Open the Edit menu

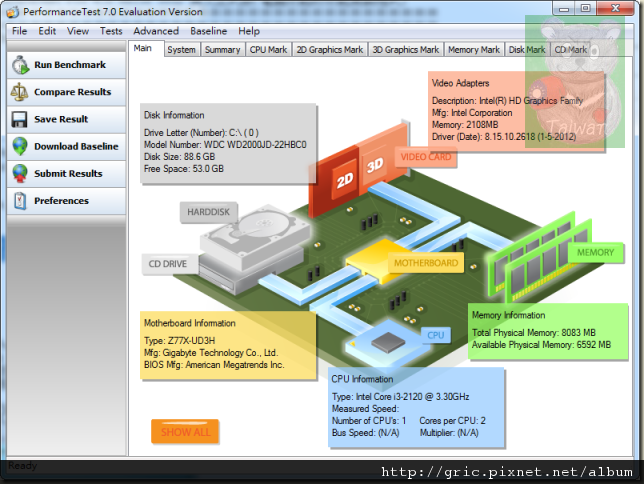pos(47,31)
